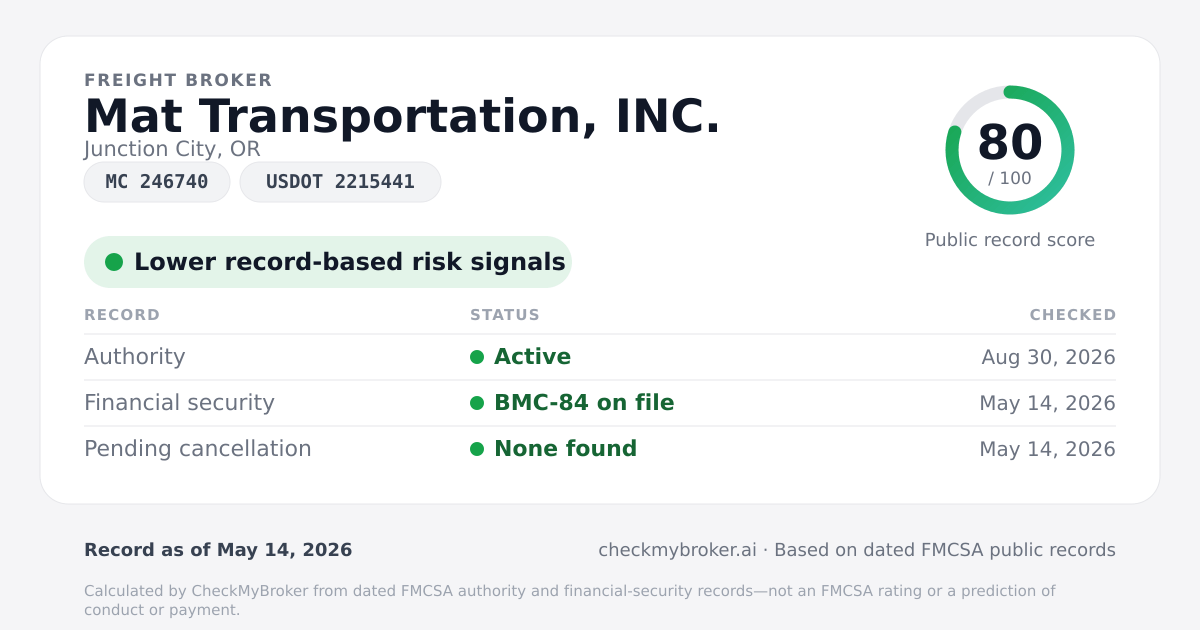Select the USDOT 2215441 badge
The width and height of the screenshot is (1200, 630).
[340, 182]
